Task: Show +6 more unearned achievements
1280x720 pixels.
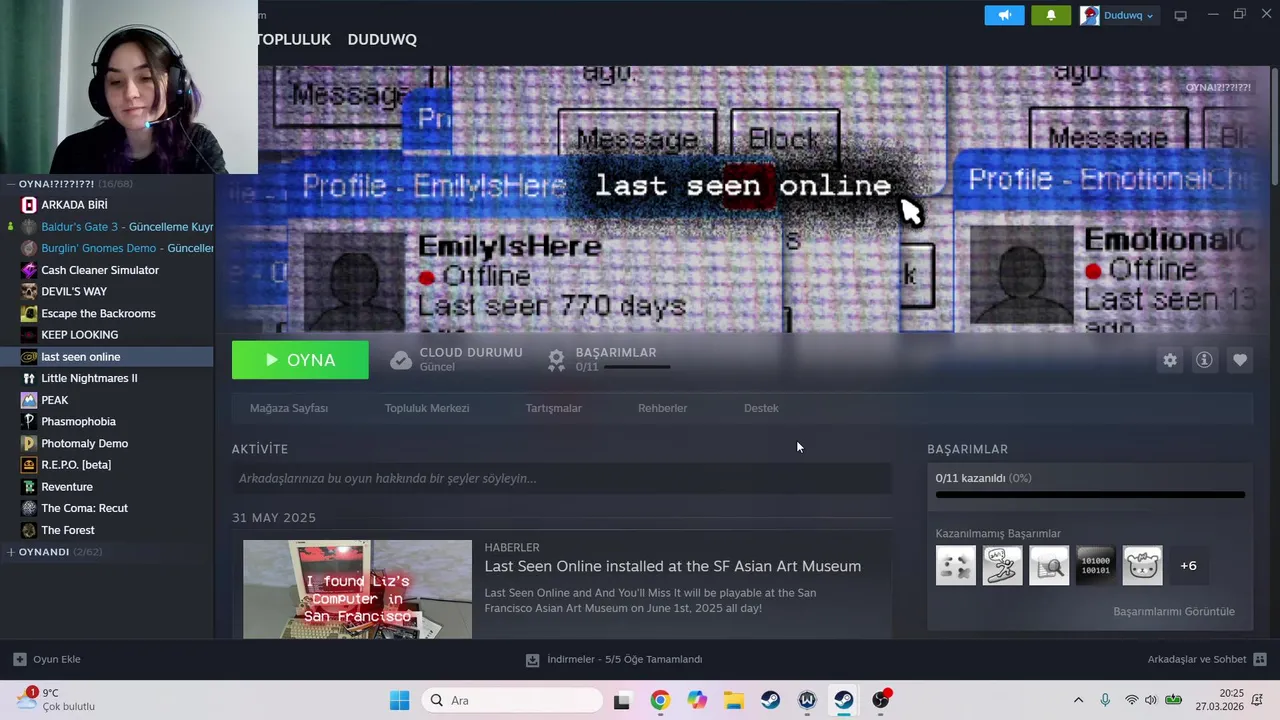Action: point(1188,566)
